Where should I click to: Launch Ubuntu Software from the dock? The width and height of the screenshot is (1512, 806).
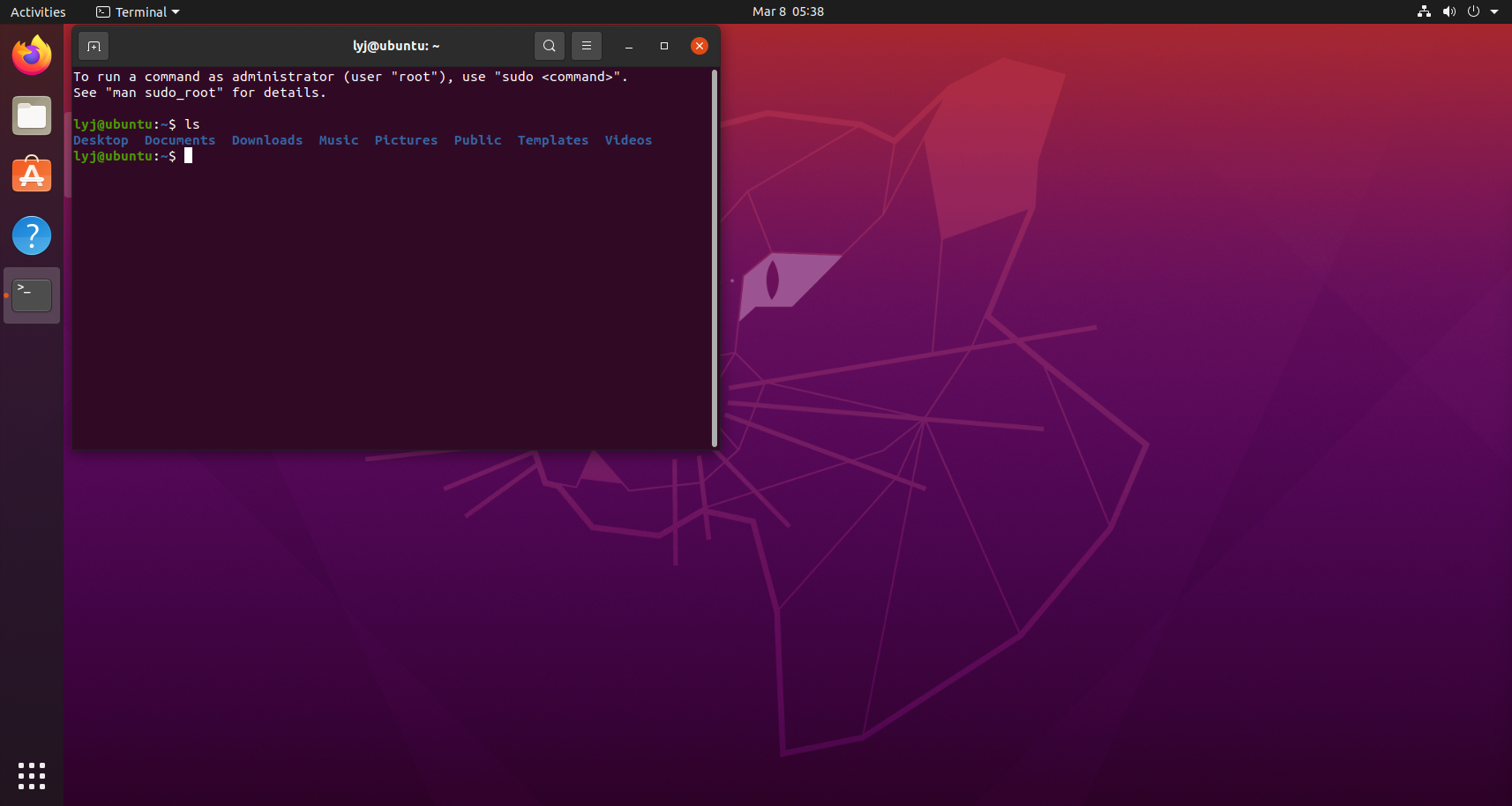point(32,175)
